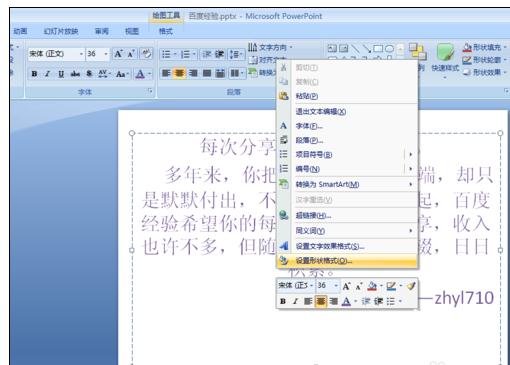This screenshot has height=365, width=510.
Task: Open 形状轮廓 shape outline menu
Action: point(484,60)
